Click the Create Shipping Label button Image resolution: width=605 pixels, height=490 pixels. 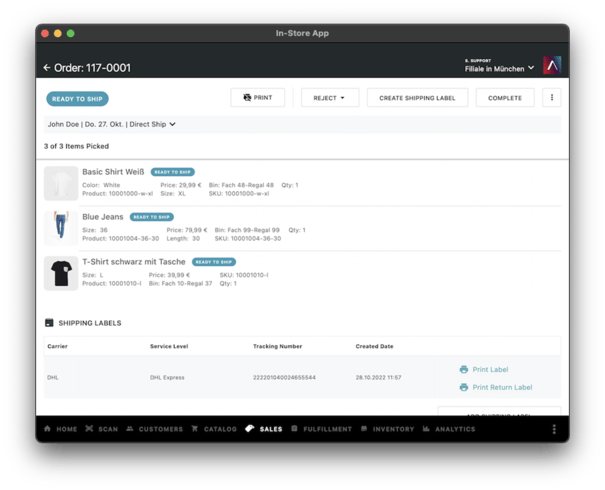(x=417, y=98)
